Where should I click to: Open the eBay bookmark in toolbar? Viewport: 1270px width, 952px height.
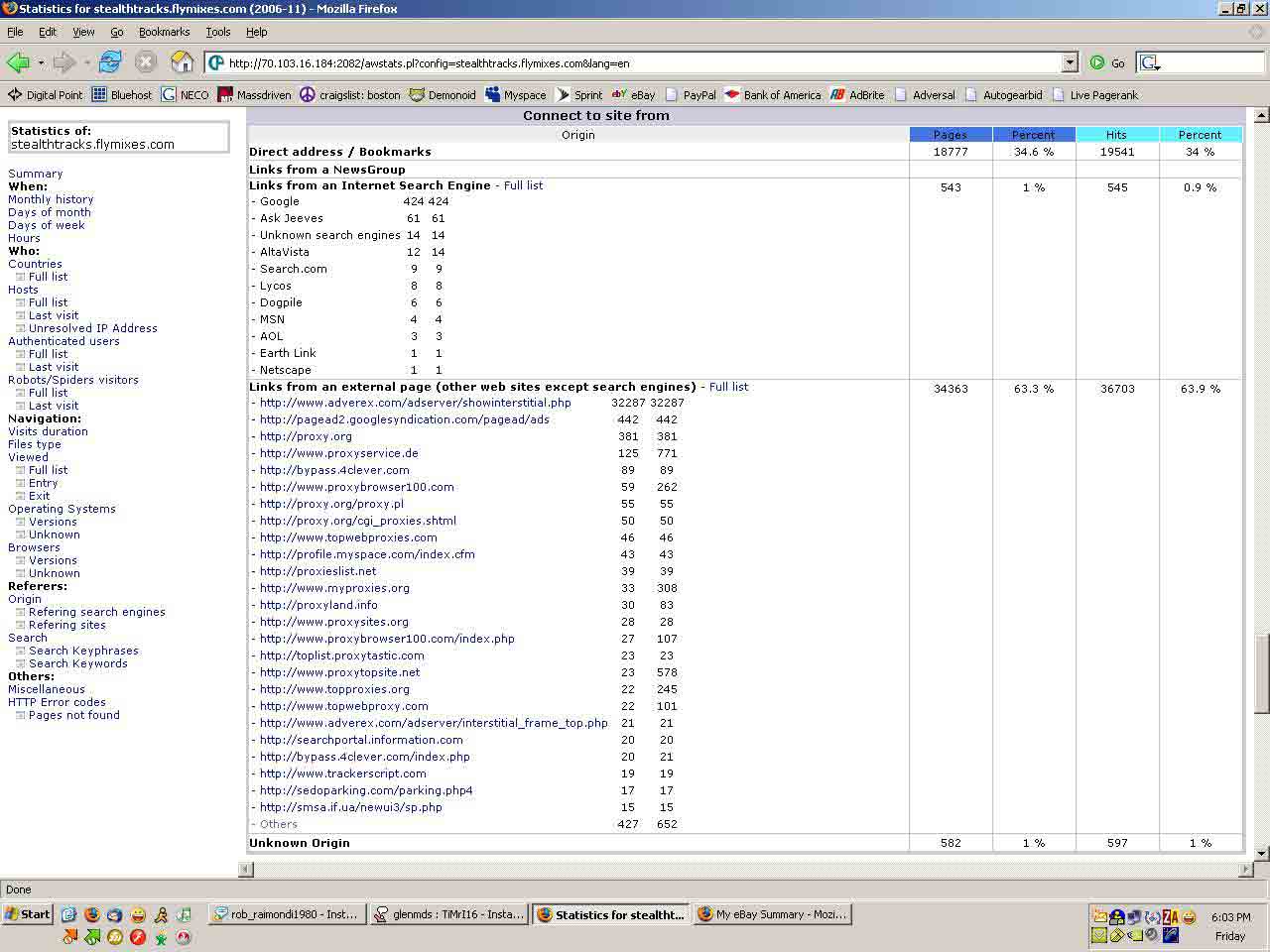click(633, 95)
